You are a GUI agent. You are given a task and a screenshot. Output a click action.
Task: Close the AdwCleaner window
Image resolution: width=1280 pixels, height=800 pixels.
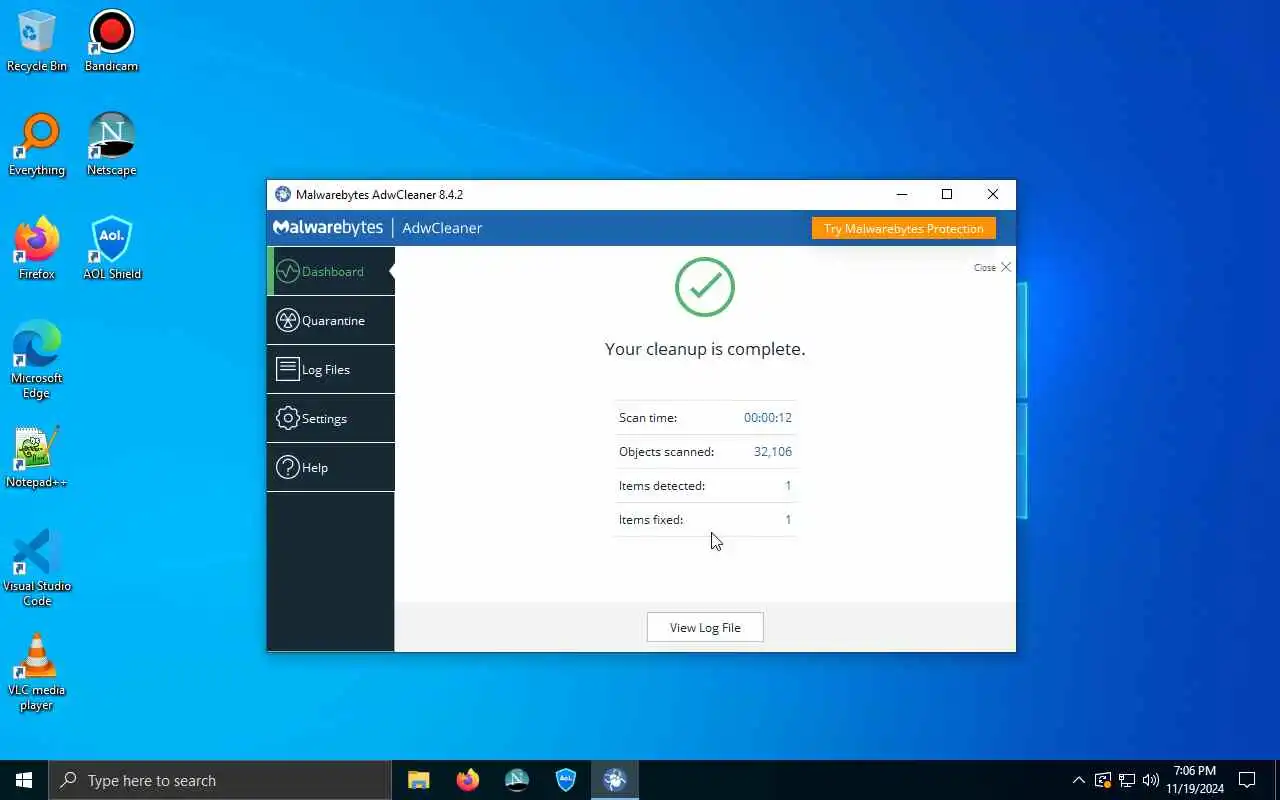[x=993, y=194]
